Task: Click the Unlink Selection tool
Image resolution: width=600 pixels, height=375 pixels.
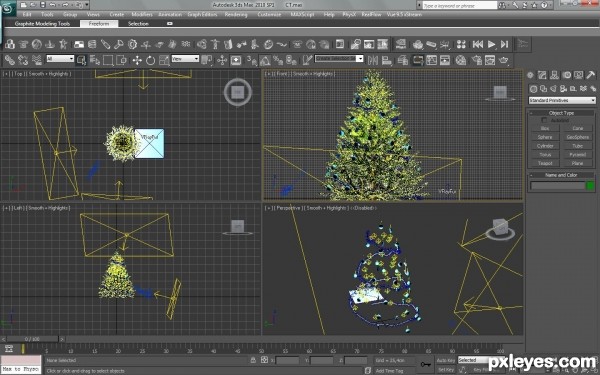Action: tap(23, 60)
